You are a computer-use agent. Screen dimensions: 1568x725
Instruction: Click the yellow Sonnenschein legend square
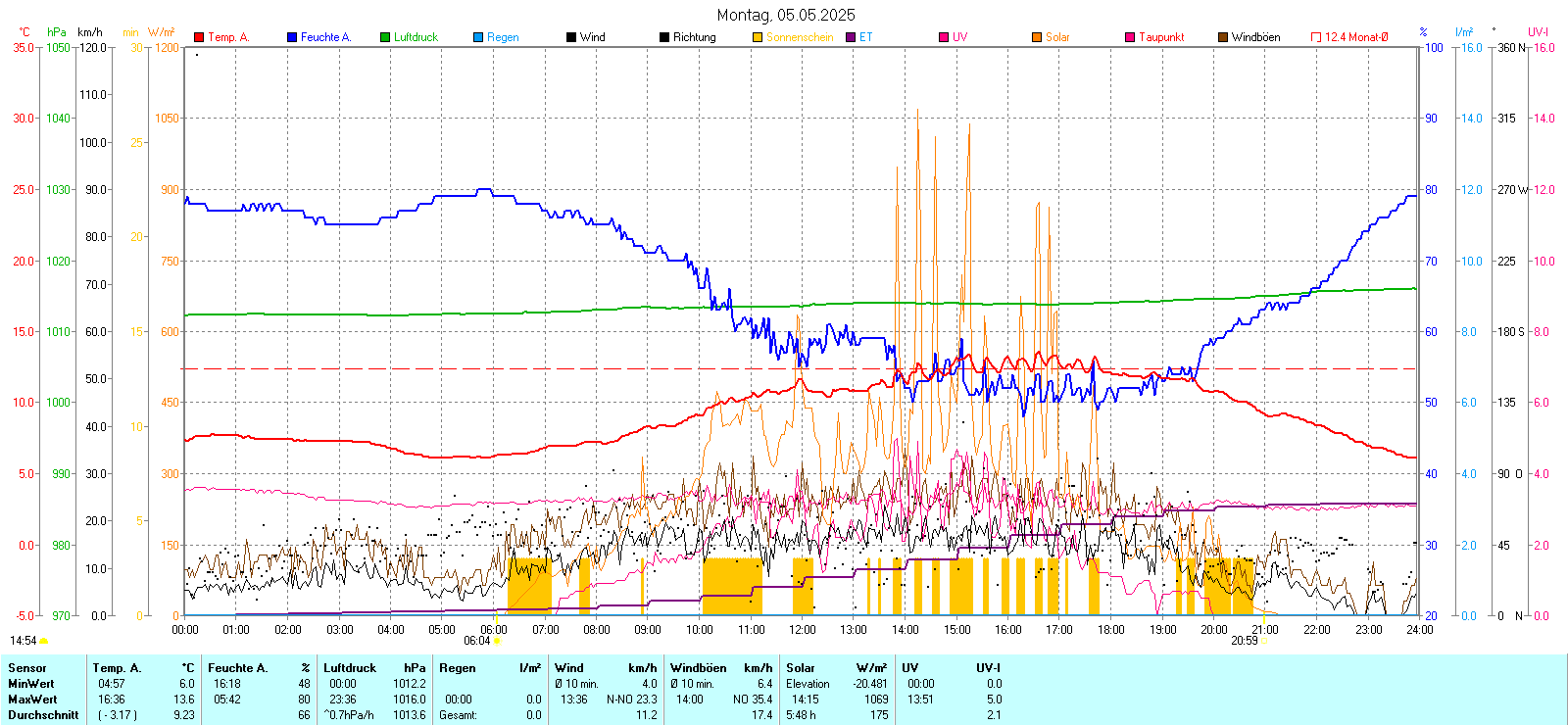pos(758,37)
